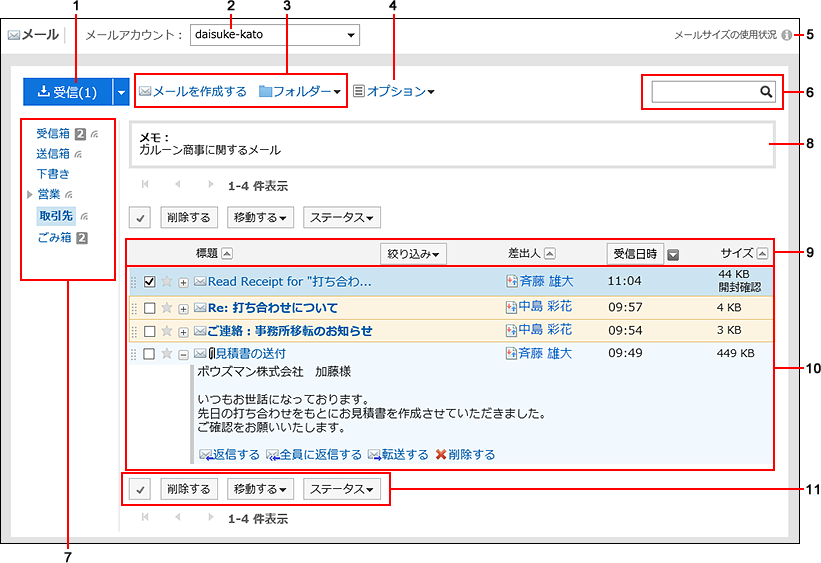Open the ご連絡：事務所移転のお知らせ mail

(290, 331)
